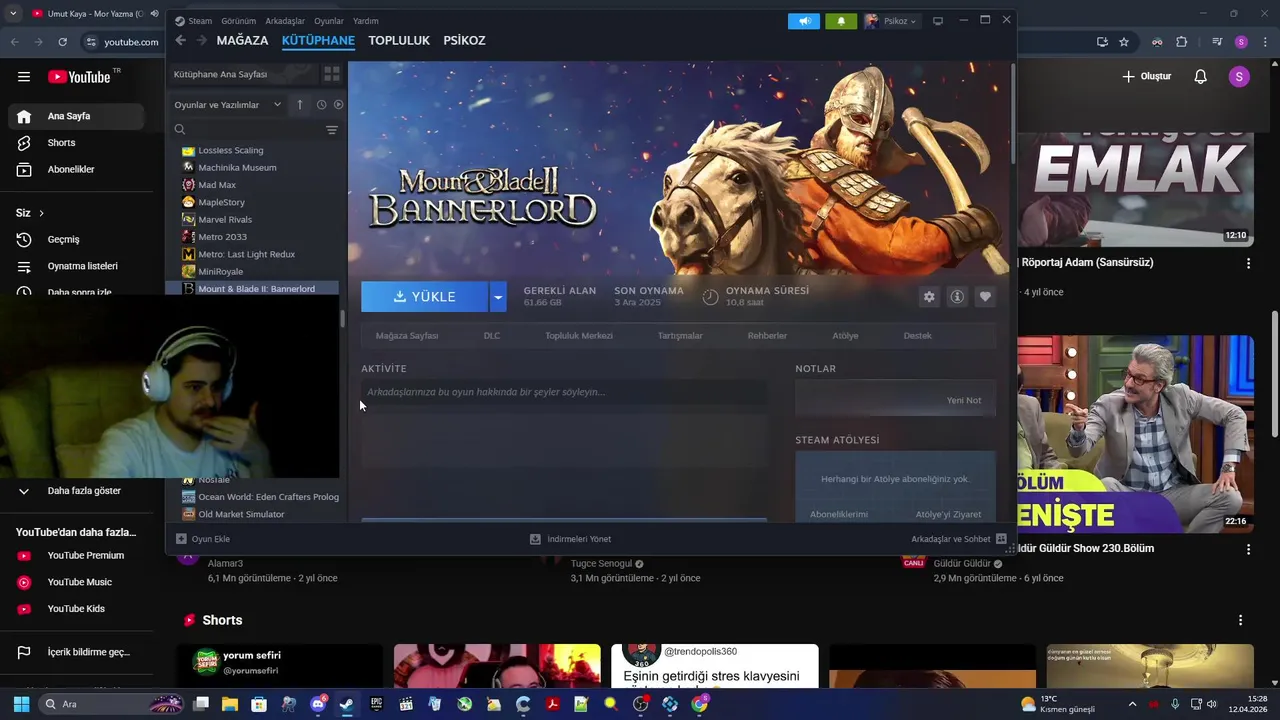Open Chrome tab search dropdown arrow

(x=12, y=13)
